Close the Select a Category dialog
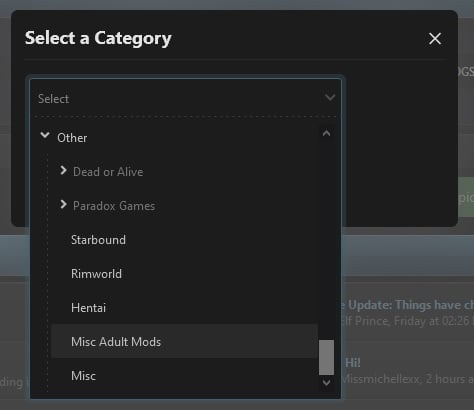This screenshot has height=410, width=474. (x=435, y=39)
